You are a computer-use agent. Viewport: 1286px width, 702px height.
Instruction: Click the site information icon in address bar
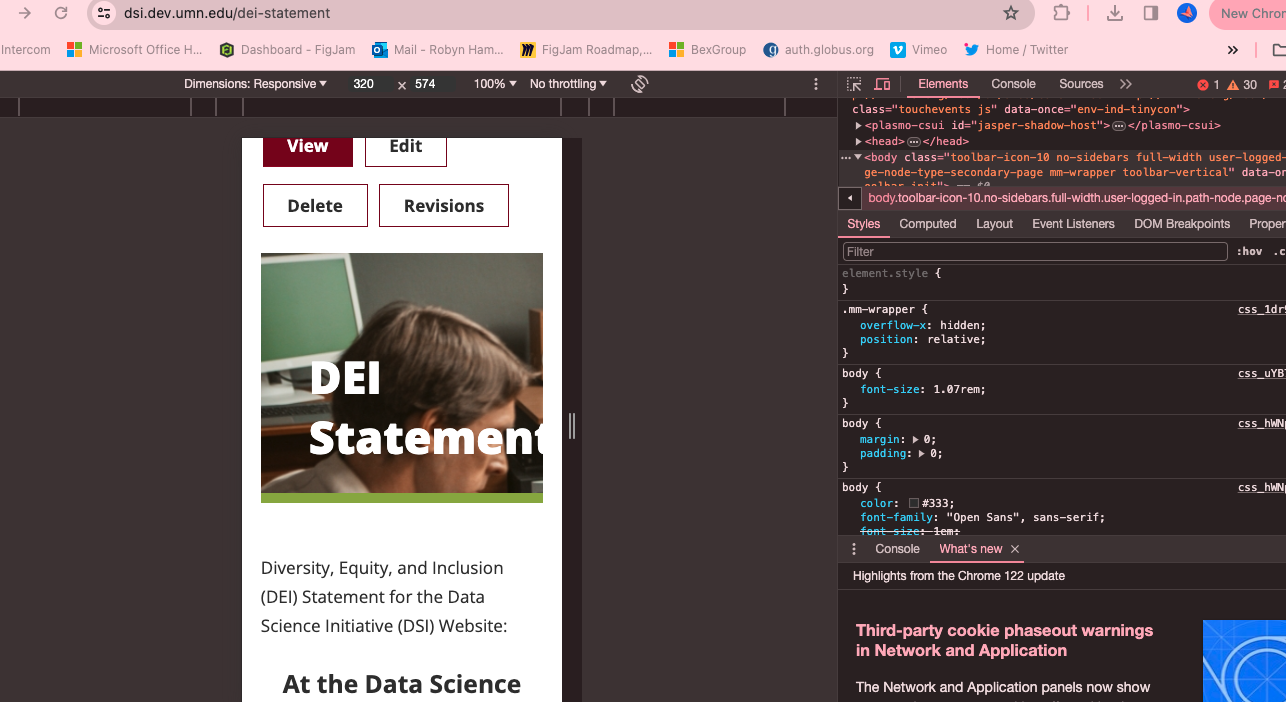[x=104, y=14]
